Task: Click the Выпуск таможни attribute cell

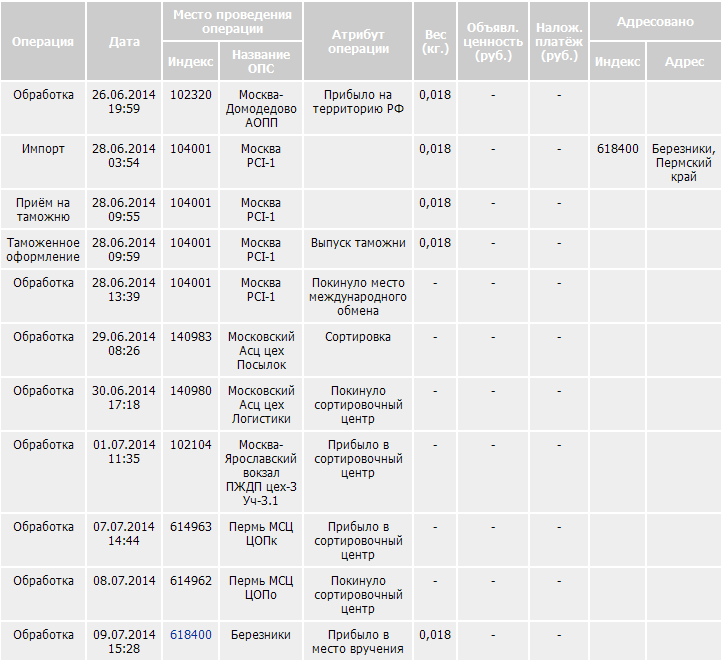Action: [x=358, y=243]
